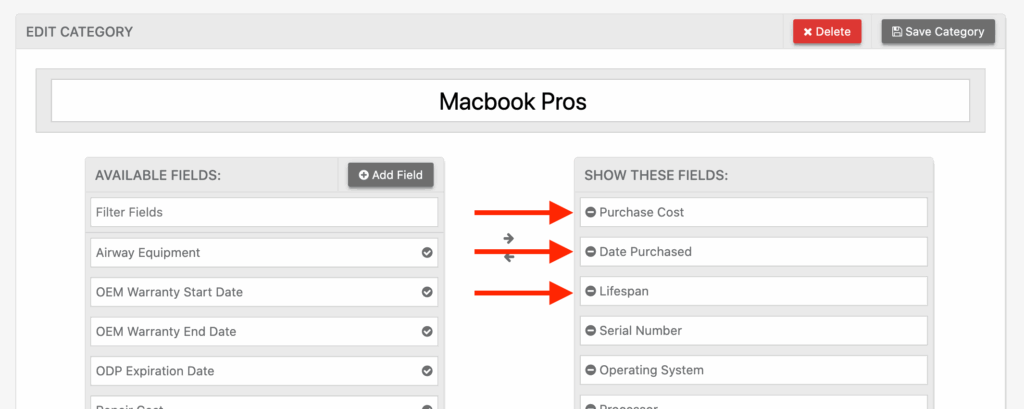Click into the Filter Fields search box
Screen dimensions: 1024x409
pos(264,213)
